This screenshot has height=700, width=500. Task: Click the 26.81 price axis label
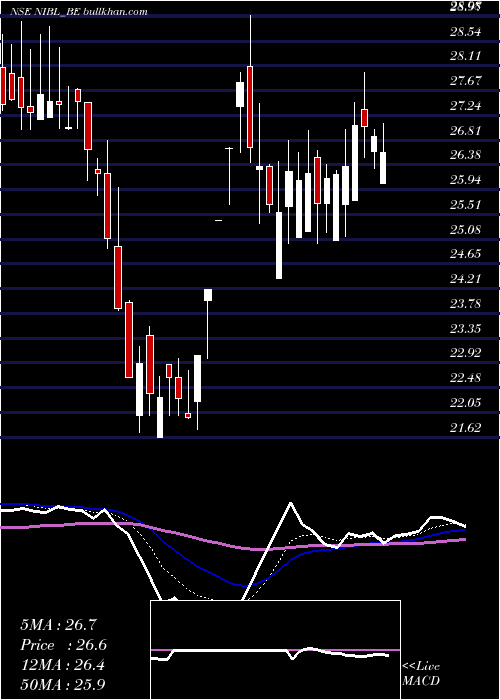click(x=467, y=131)
